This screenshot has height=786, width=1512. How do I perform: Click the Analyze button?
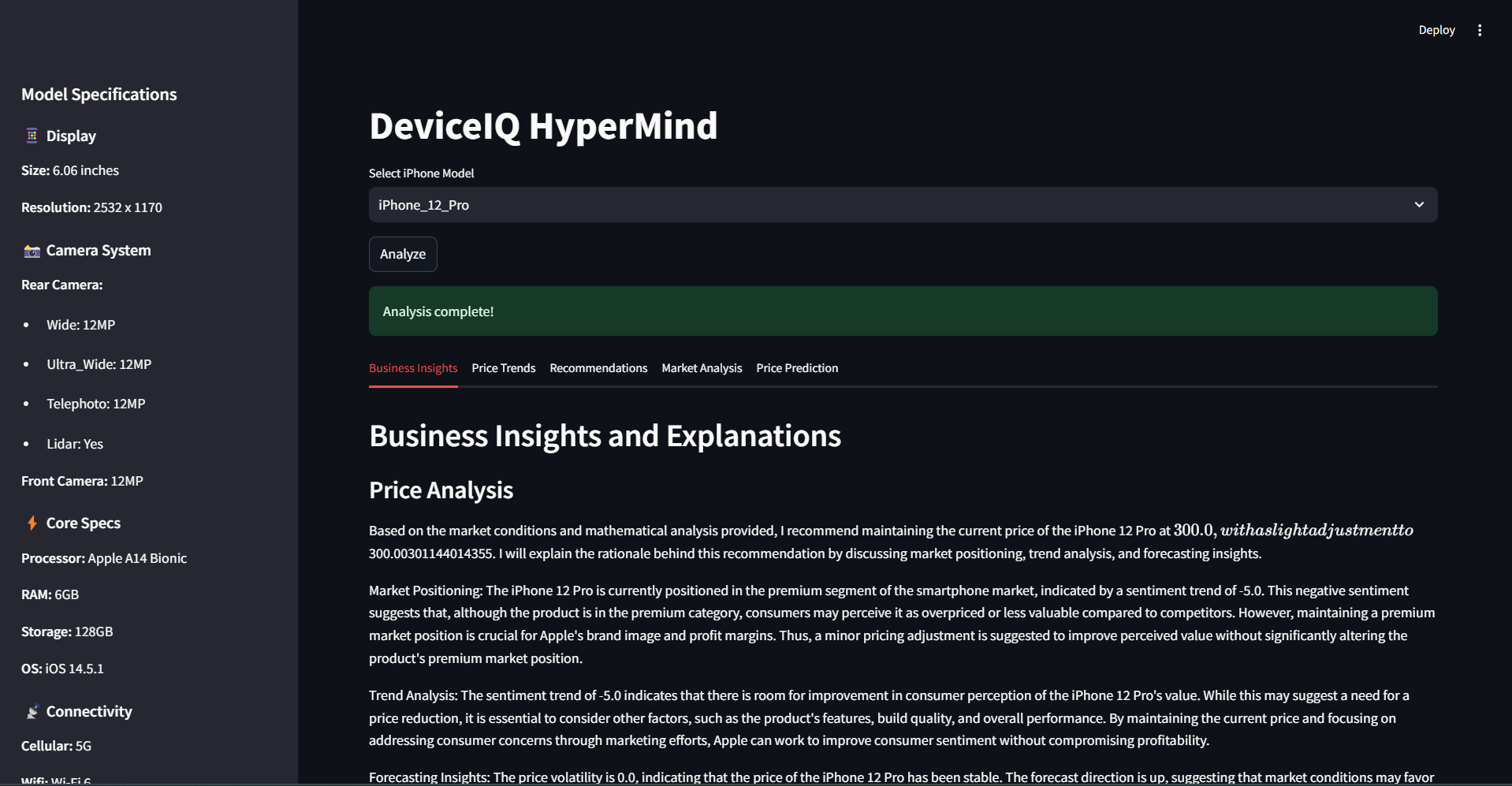(x=403, y=255)
